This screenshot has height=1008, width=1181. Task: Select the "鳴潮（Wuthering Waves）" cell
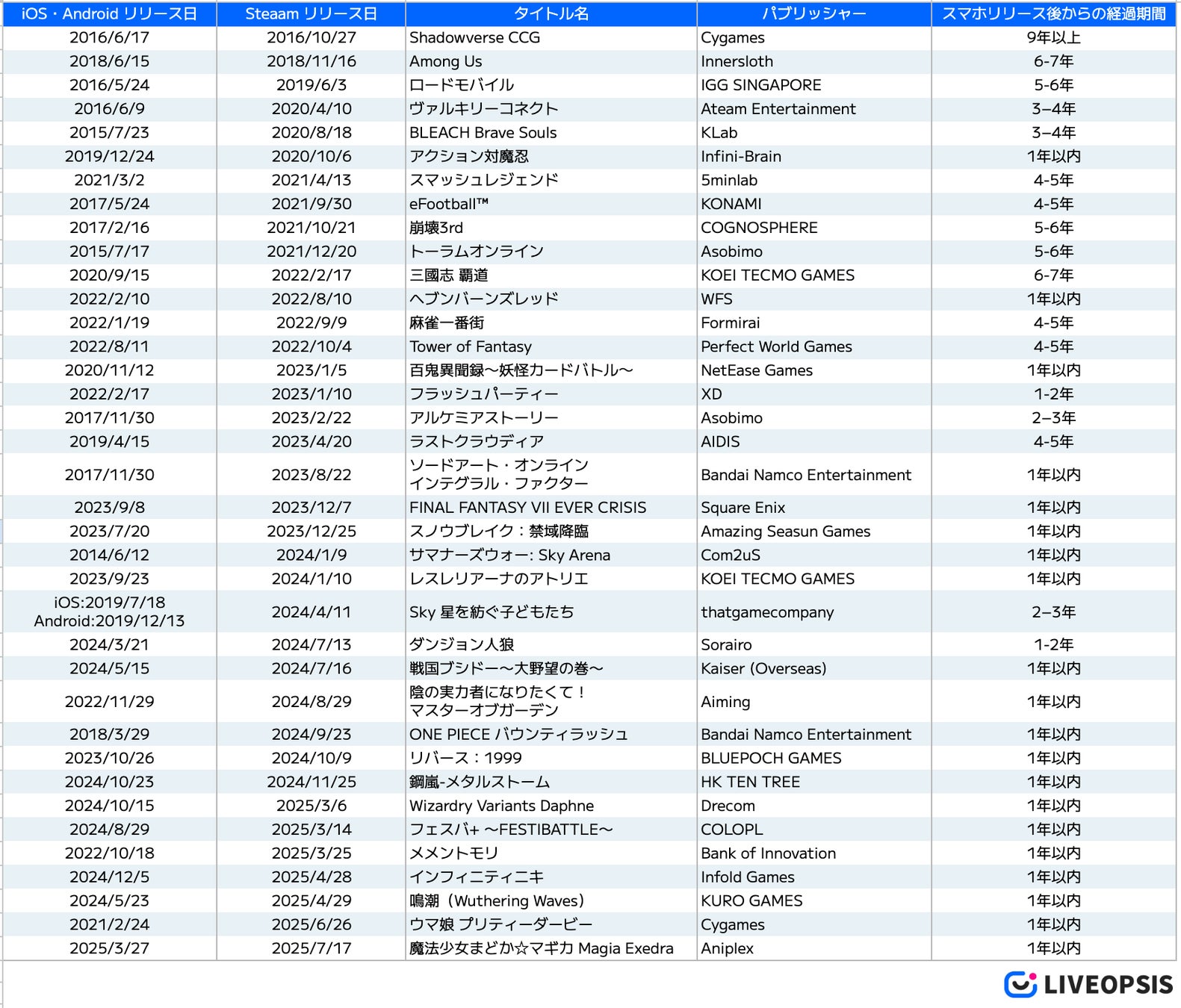tap(551, 901)
